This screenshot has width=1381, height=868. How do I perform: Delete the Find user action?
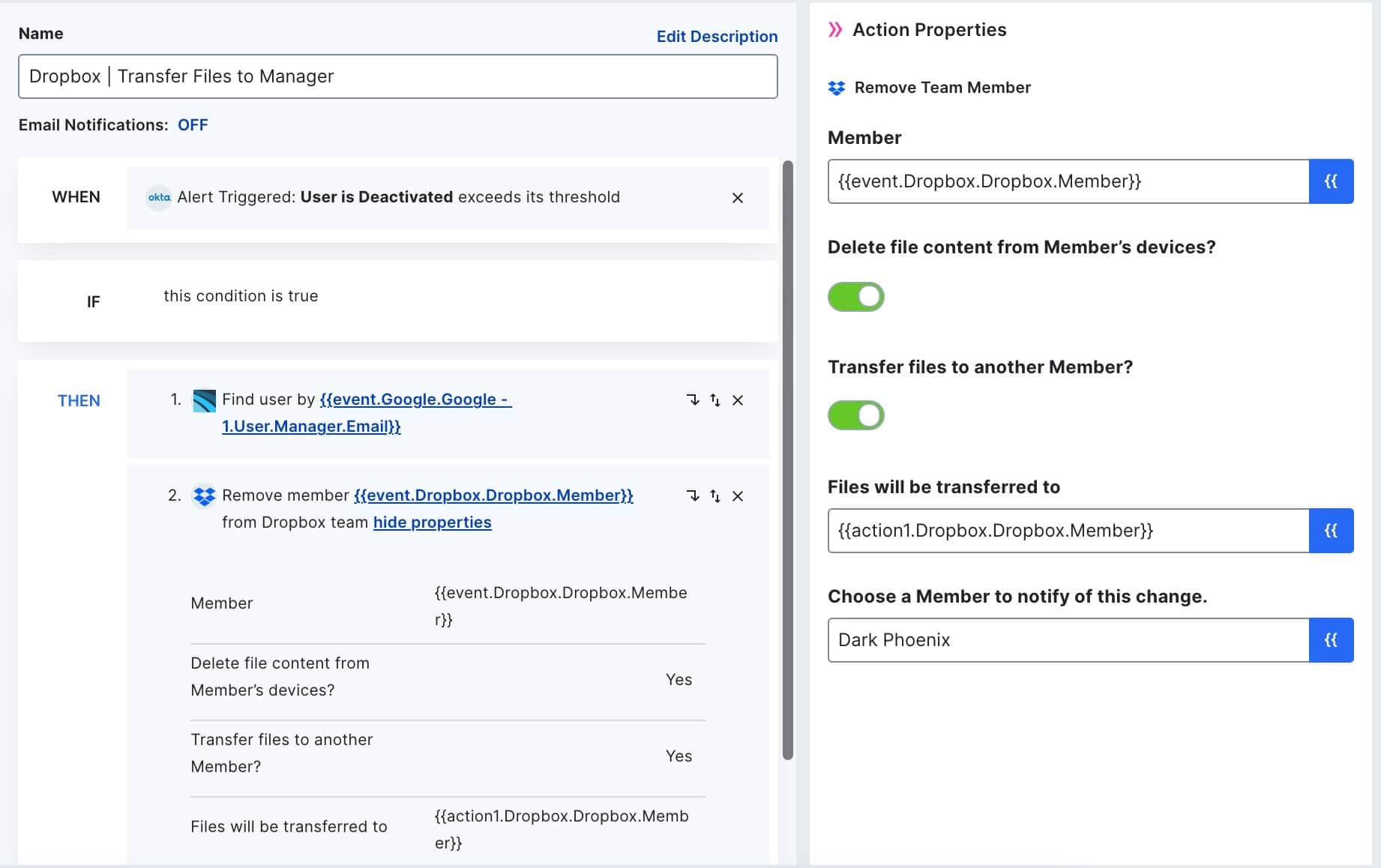click(x=738, y=400)
